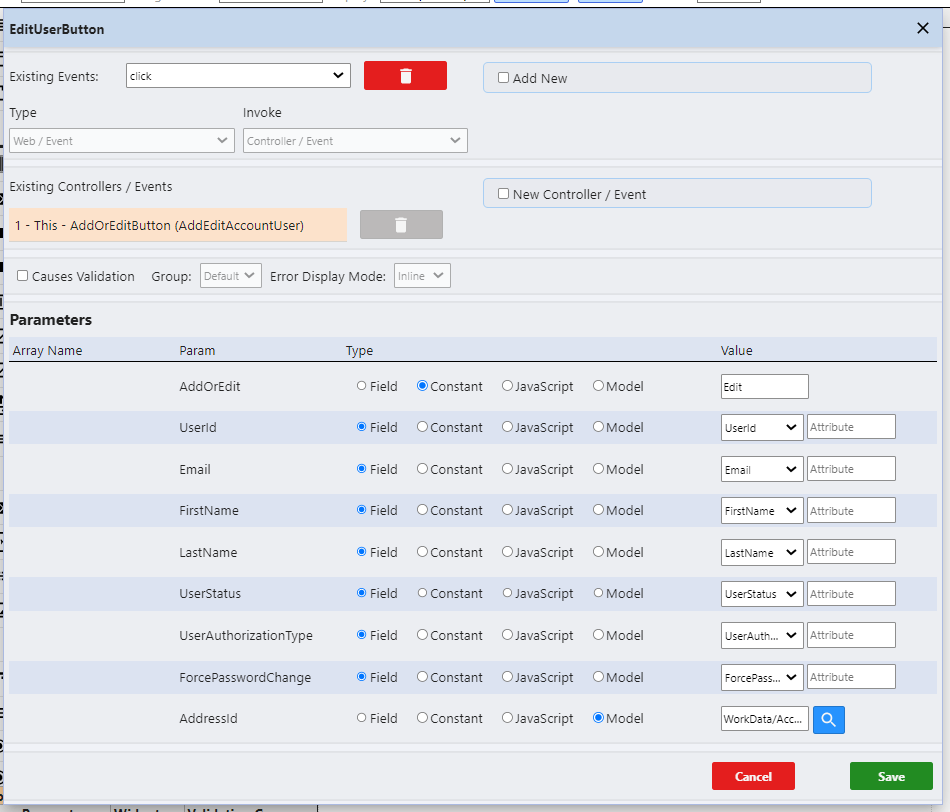Image resolution: width=950 pixels, height=812 pixels.
Task: Set UserAuthorizationType type to Model
Action: [x=599, y=634]
